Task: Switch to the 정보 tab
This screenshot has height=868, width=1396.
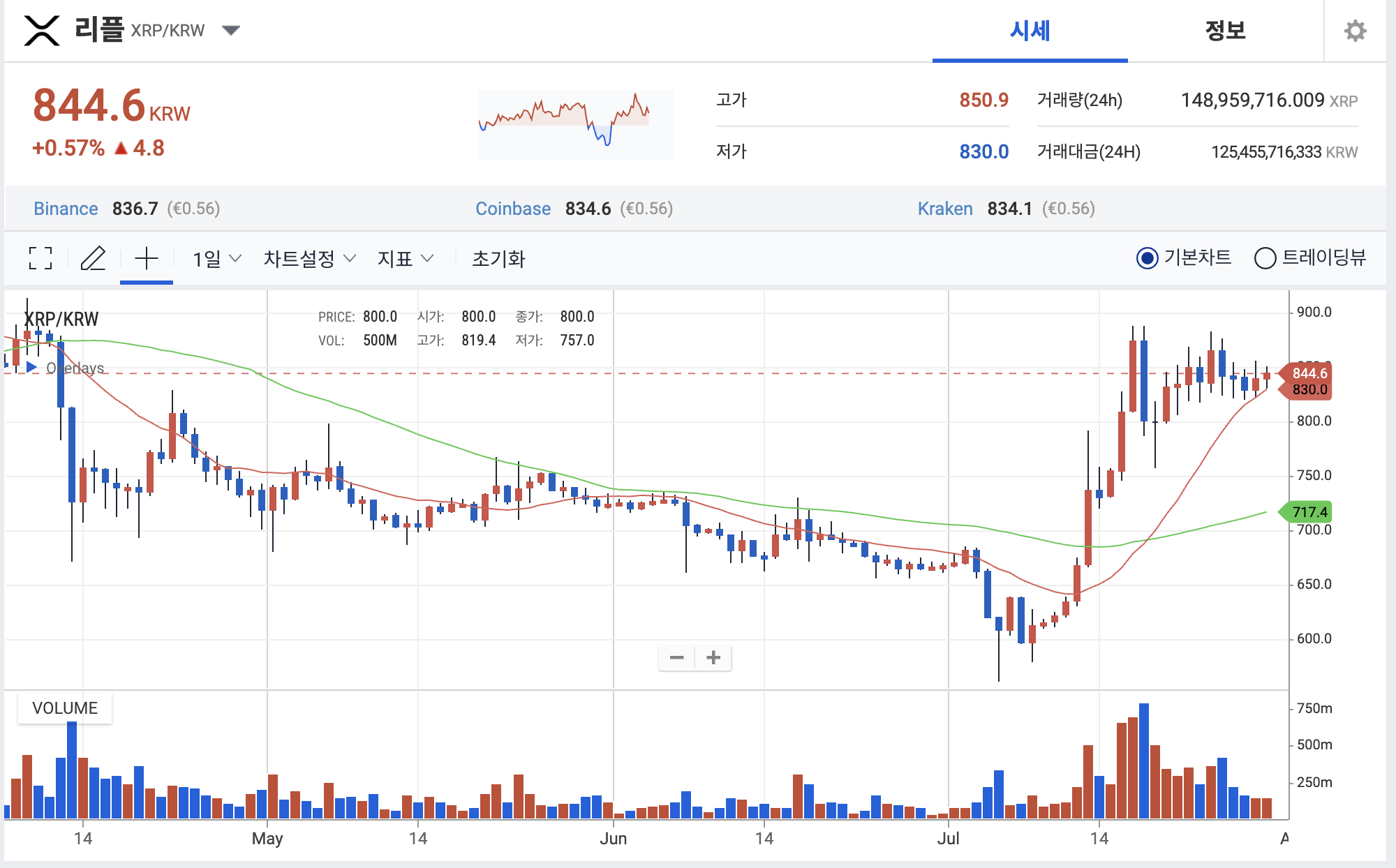Action: [1225, 31]
